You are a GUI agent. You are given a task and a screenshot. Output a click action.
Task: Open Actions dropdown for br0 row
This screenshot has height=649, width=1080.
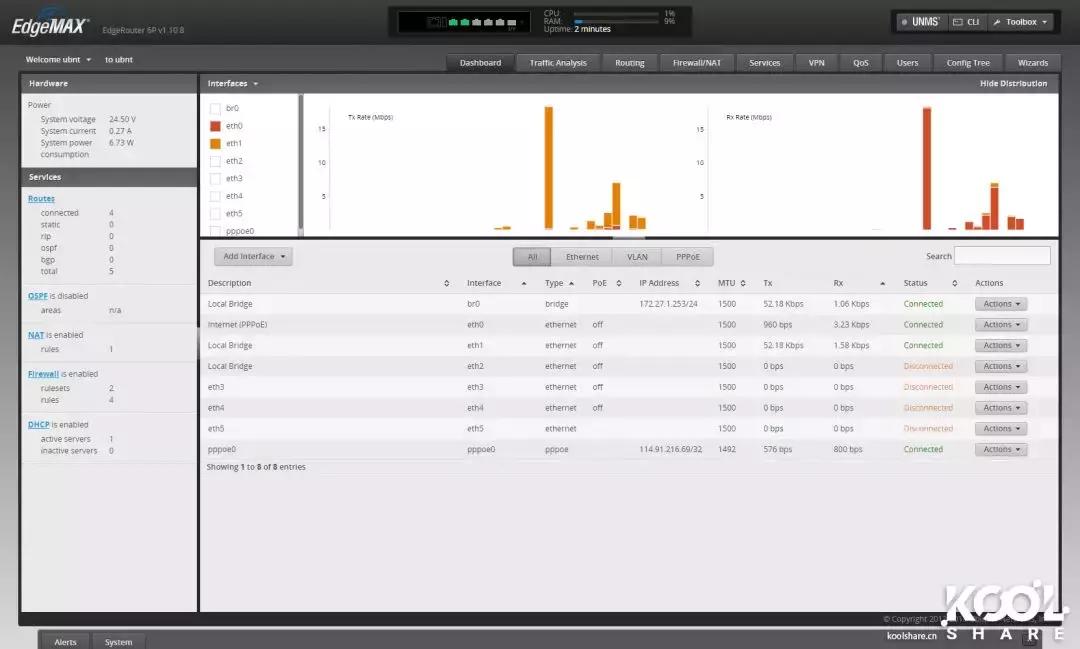[x=1001, y=304]
